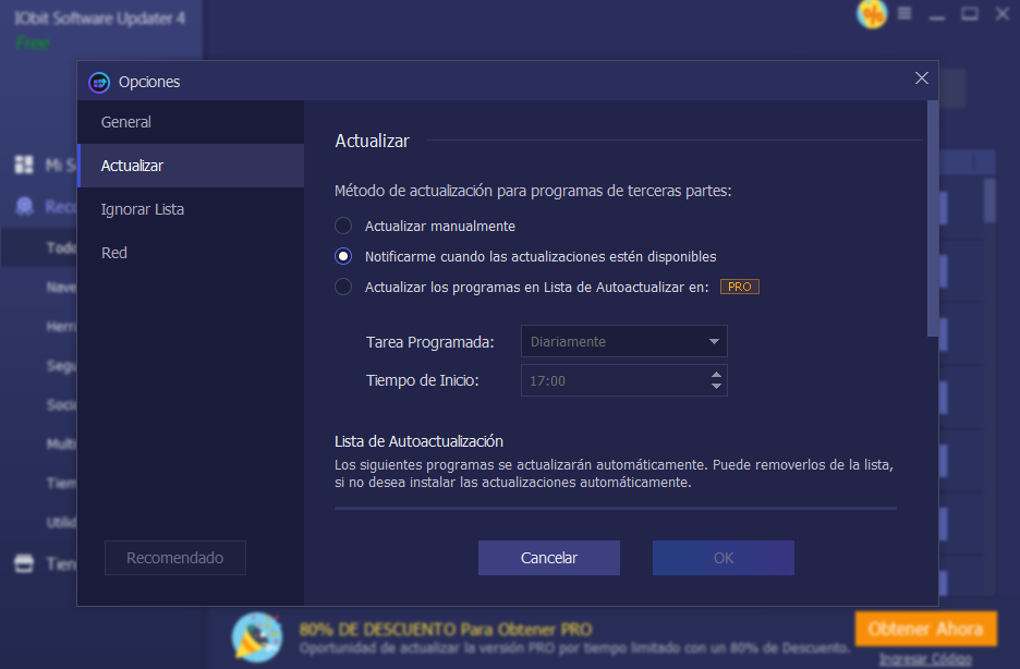1020x669 pixels.
Task: Decrease Tiempo de Inicio with down arrow
Action: (x=715, y=387)
